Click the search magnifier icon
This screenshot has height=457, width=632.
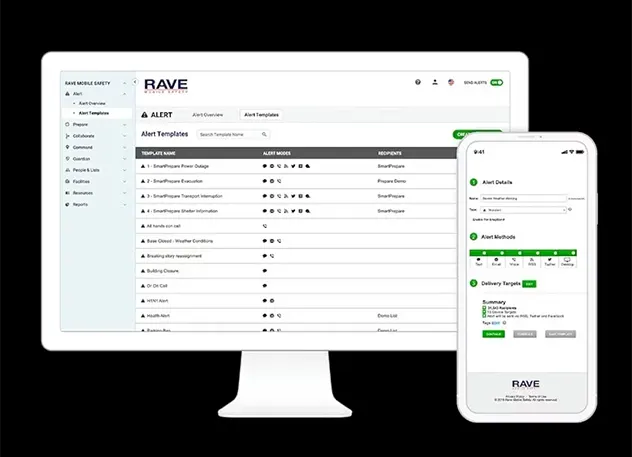265,134
